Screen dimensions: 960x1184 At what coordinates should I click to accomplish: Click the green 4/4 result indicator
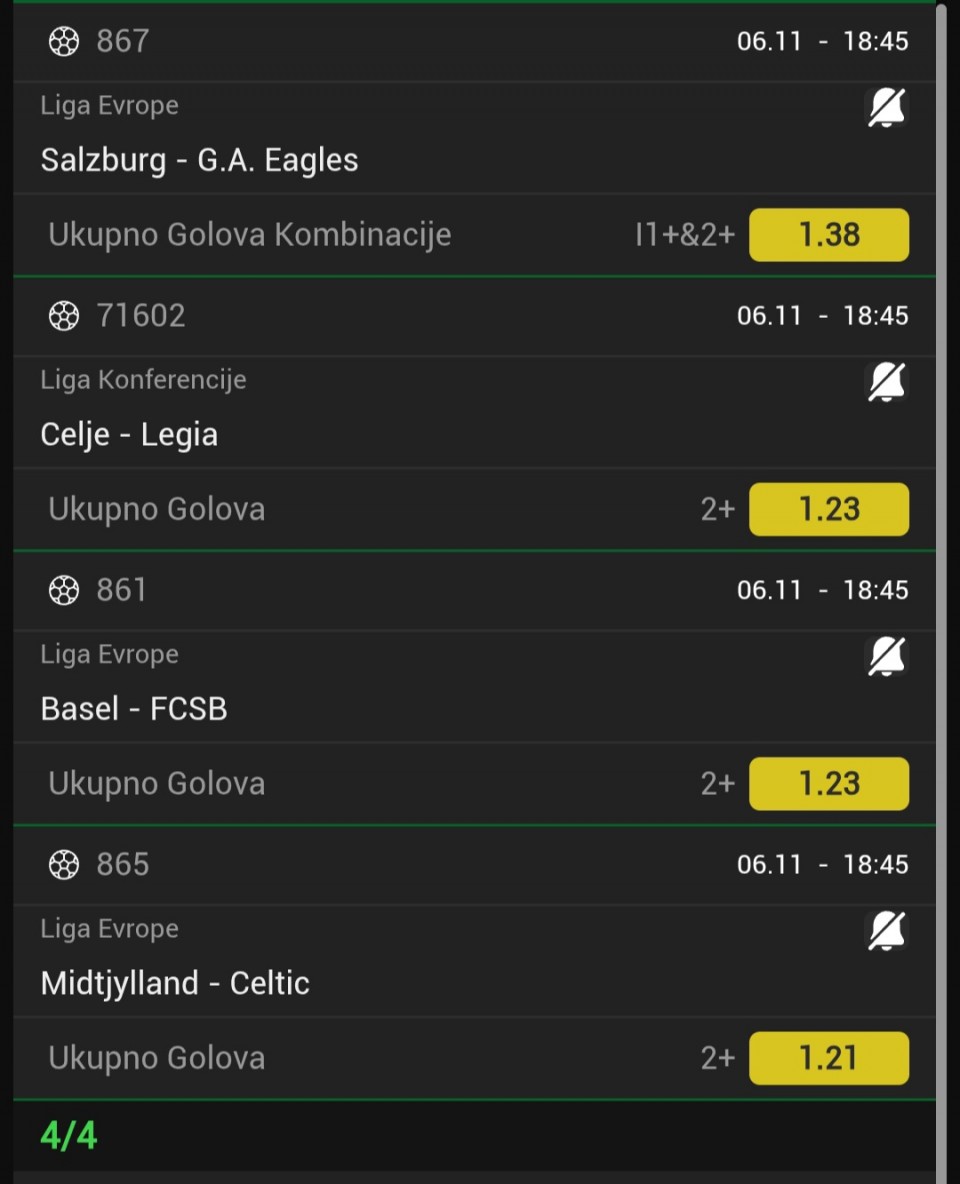point(69,1136)
